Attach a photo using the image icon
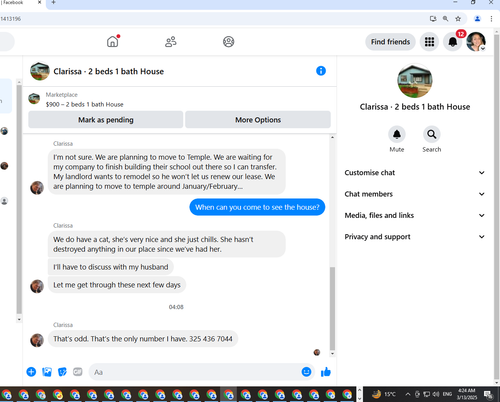The image size is (500, 402). (47, 372)
